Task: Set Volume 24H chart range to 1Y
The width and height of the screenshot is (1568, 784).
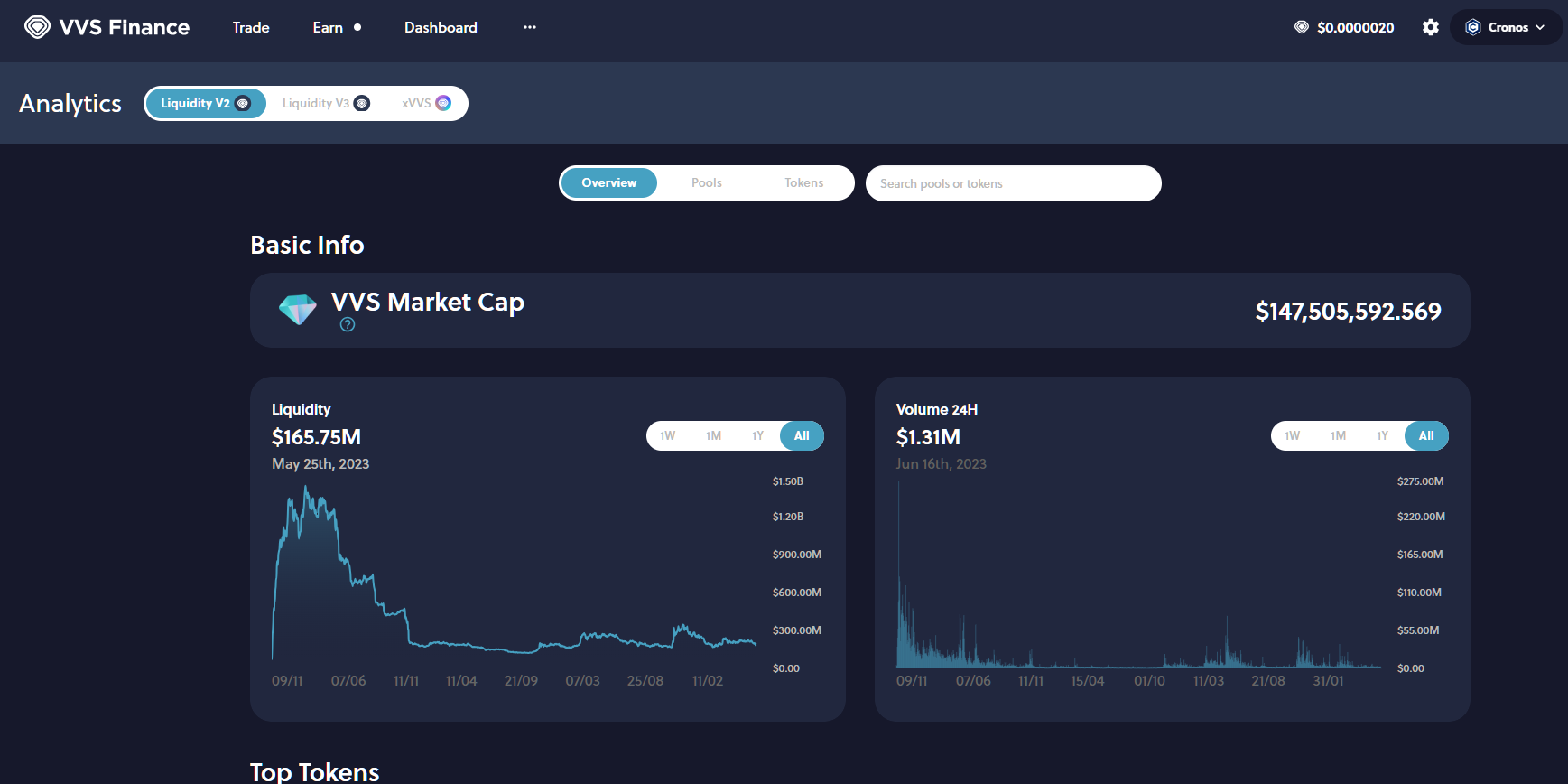Action: pos(1383,435)
